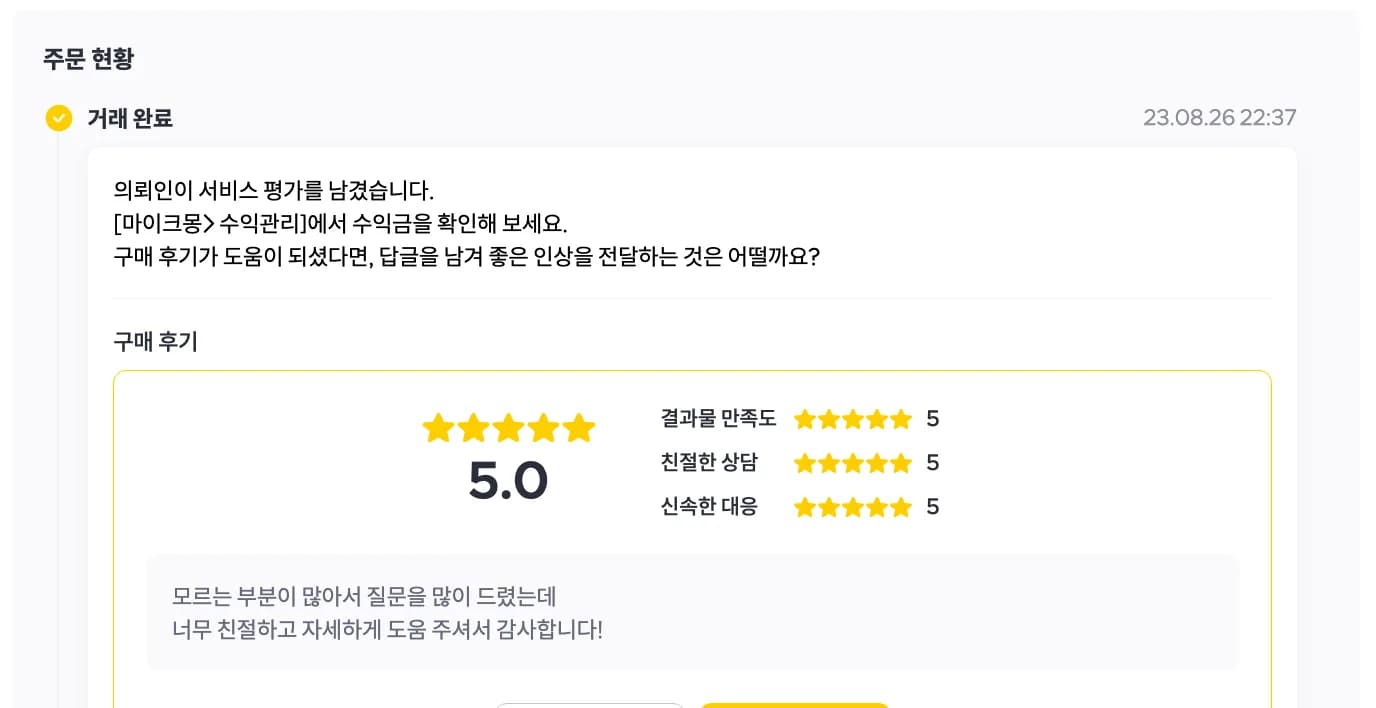The height and width of the screenshot is (708, 1376).
Task: Click the yellow button below the review
Action: click(795, 705)
